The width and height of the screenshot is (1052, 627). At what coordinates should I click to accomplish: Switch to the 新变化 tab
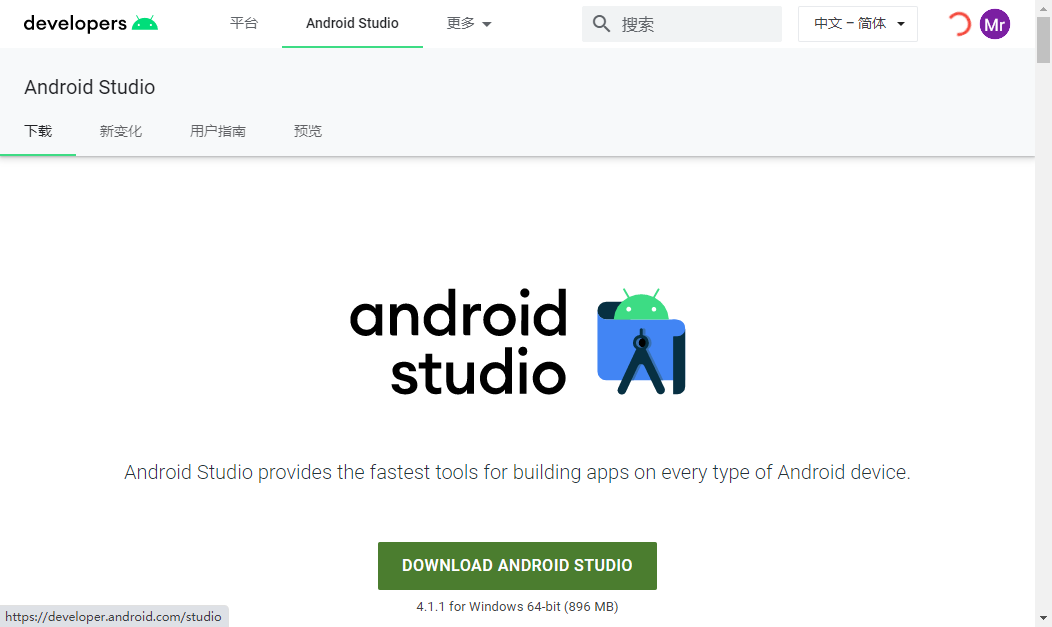tap(121, 131)
